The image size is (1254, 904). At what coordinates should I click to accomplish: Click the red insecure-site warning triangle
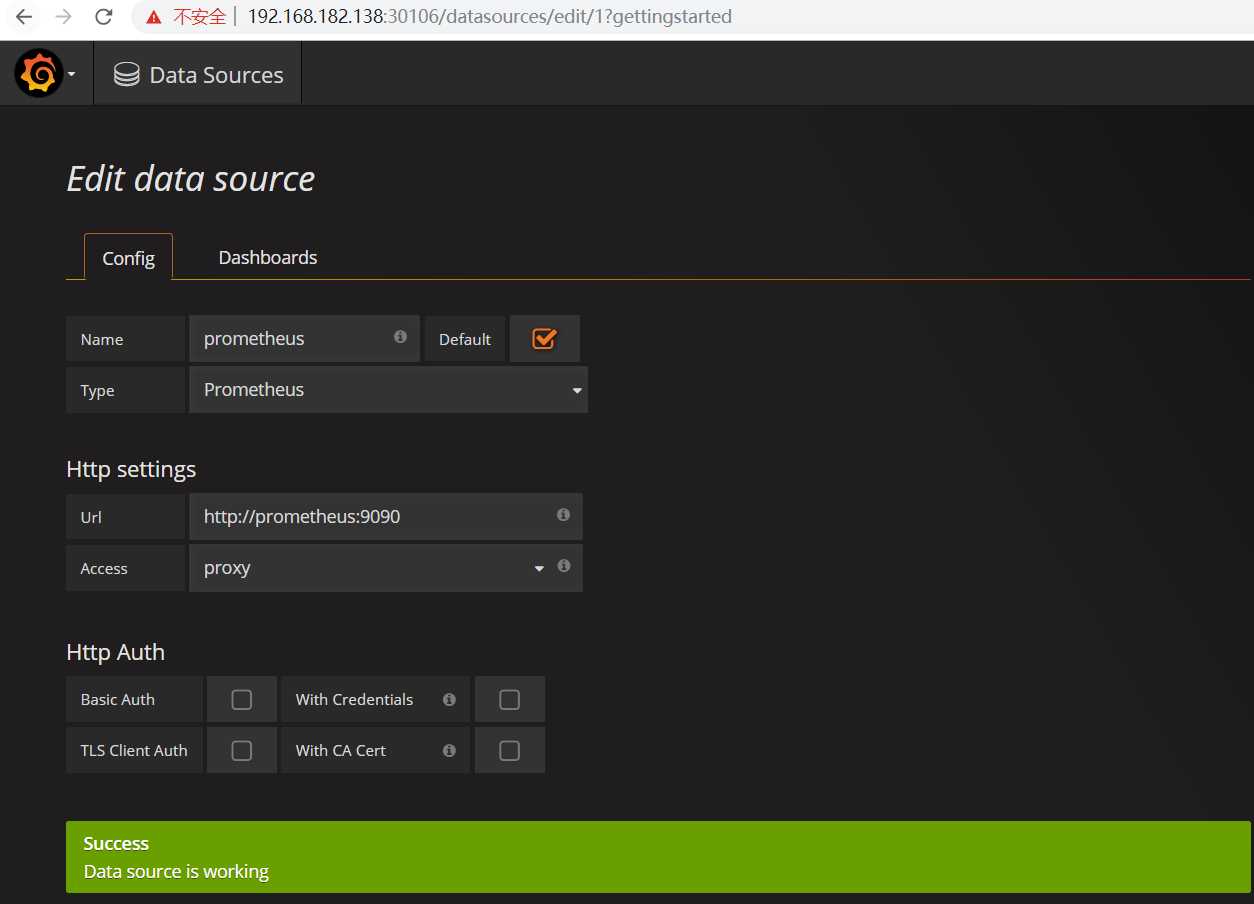[x=153, y=17]
